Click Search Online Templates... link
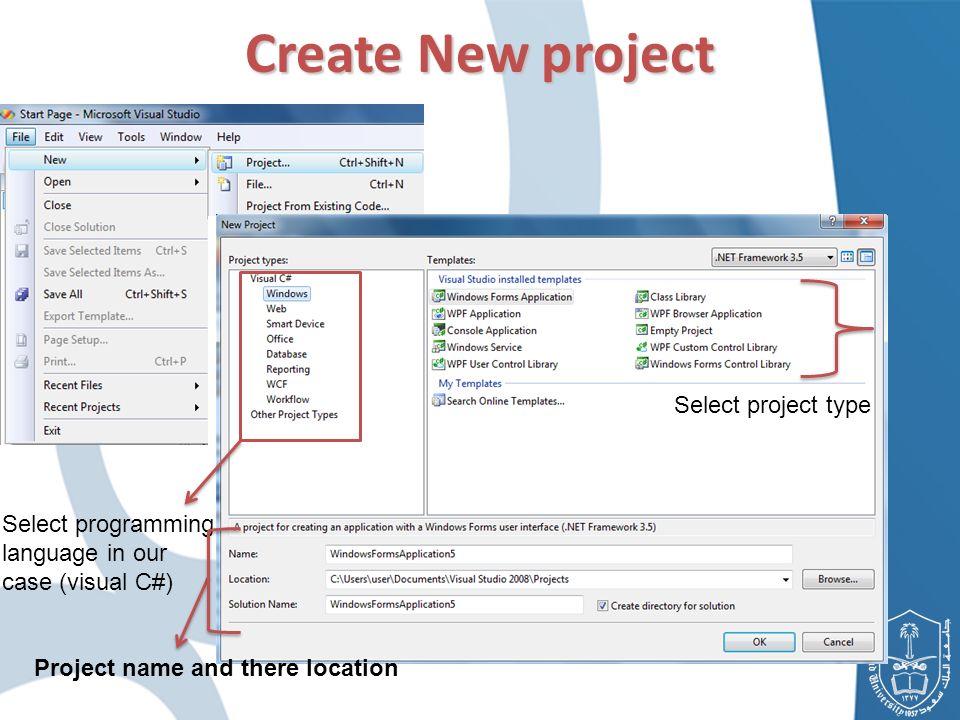Viewport: 960px width, 720px height. [x=506, y=401]
